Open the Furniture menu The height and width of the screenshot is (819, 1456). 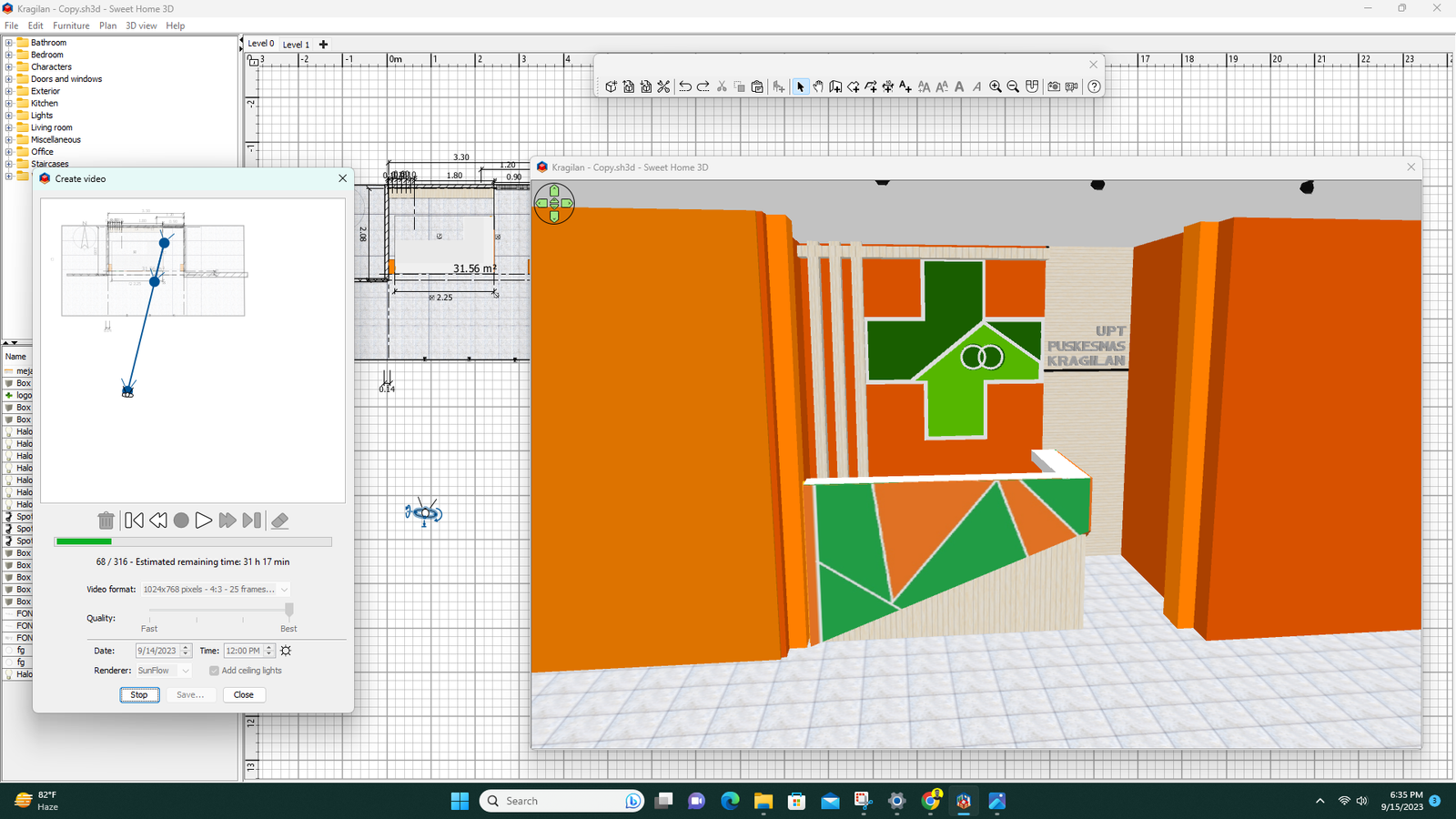(x=71, y=25)
